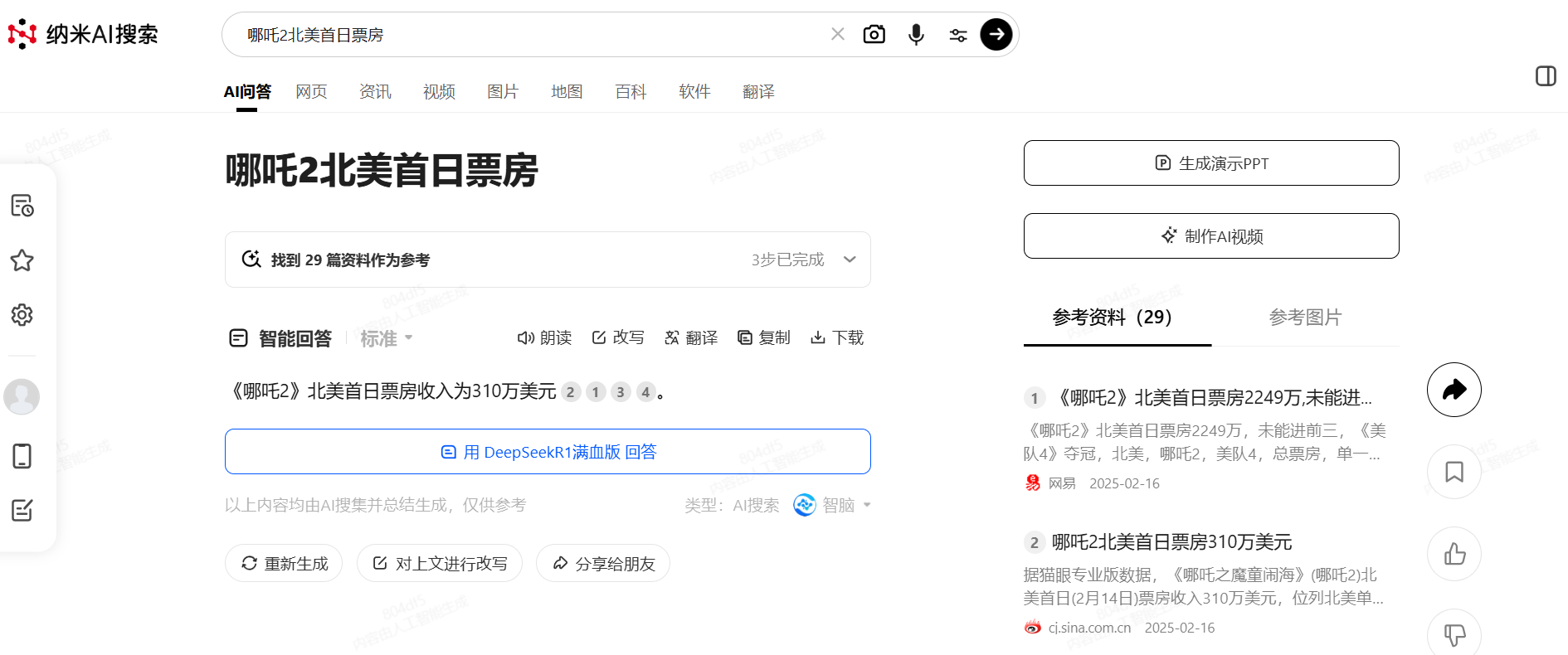The width and height of the screenshot is (1568, 655).
Task: Open favorites star in left sidebar
Action: click(22, 260)
